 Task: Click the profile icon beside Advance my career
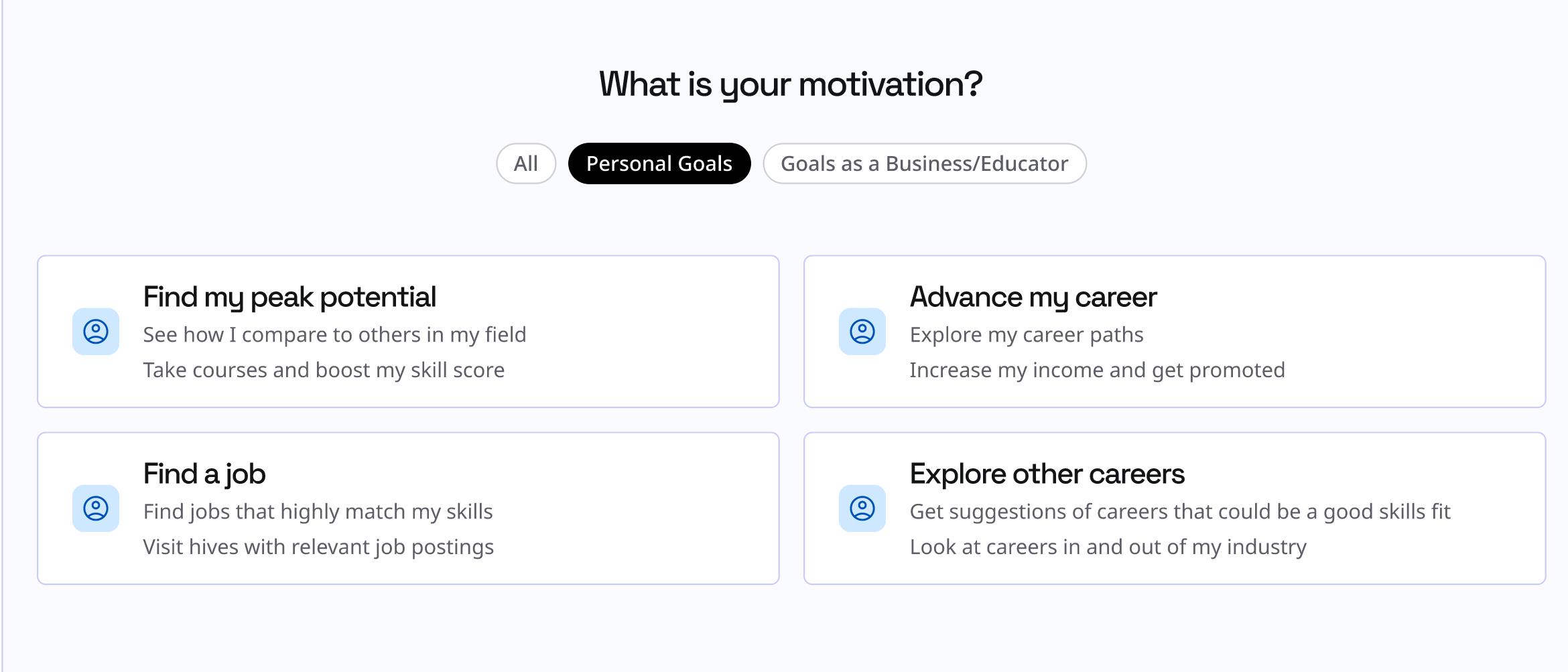pyautogui.click(x=862, y=332)
